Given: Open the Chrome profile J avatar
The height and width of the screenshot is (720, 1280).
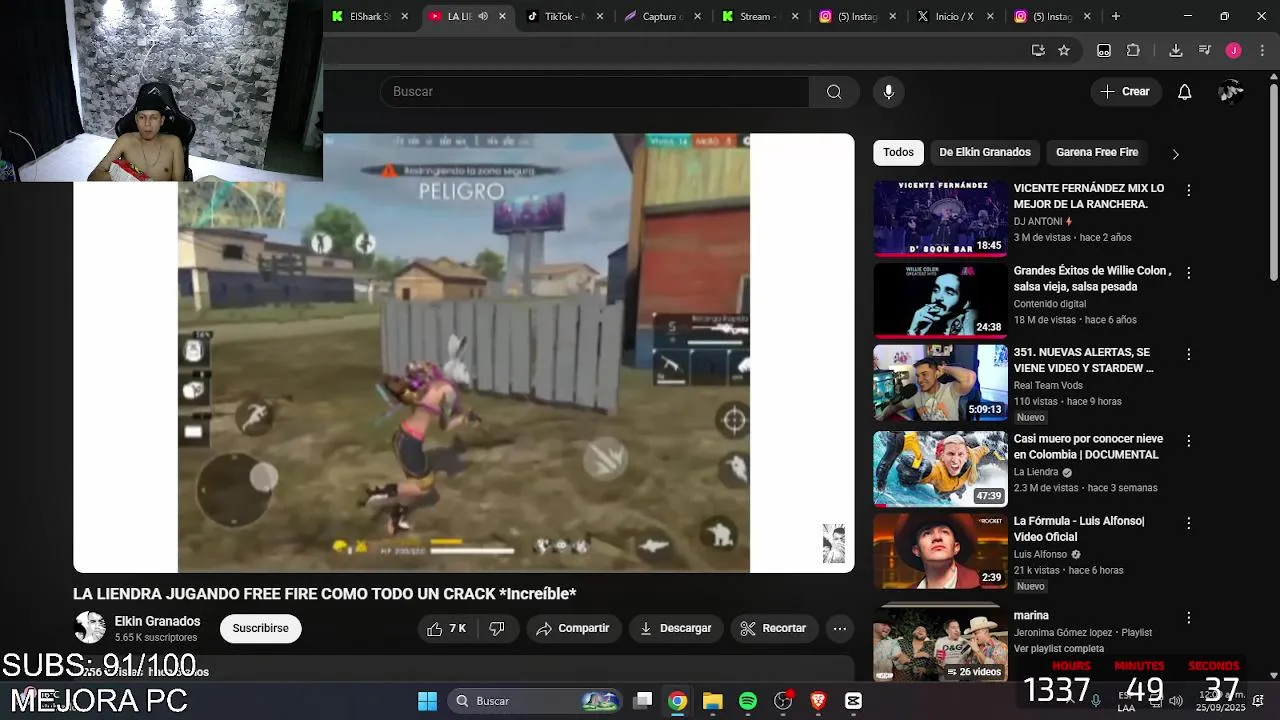Looking at the screenshot, I should pyautogui.click(x=1233, y=50).
